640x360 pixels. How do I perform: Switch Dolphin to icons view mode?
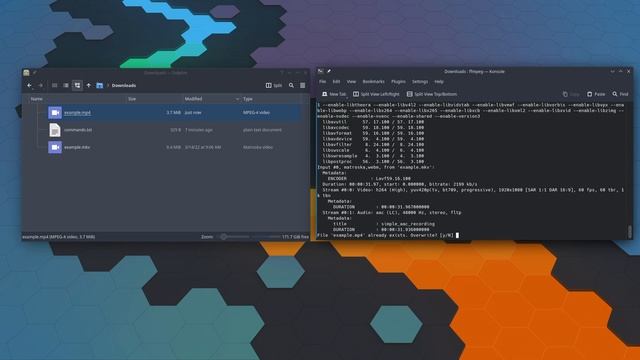pos(54,86)
